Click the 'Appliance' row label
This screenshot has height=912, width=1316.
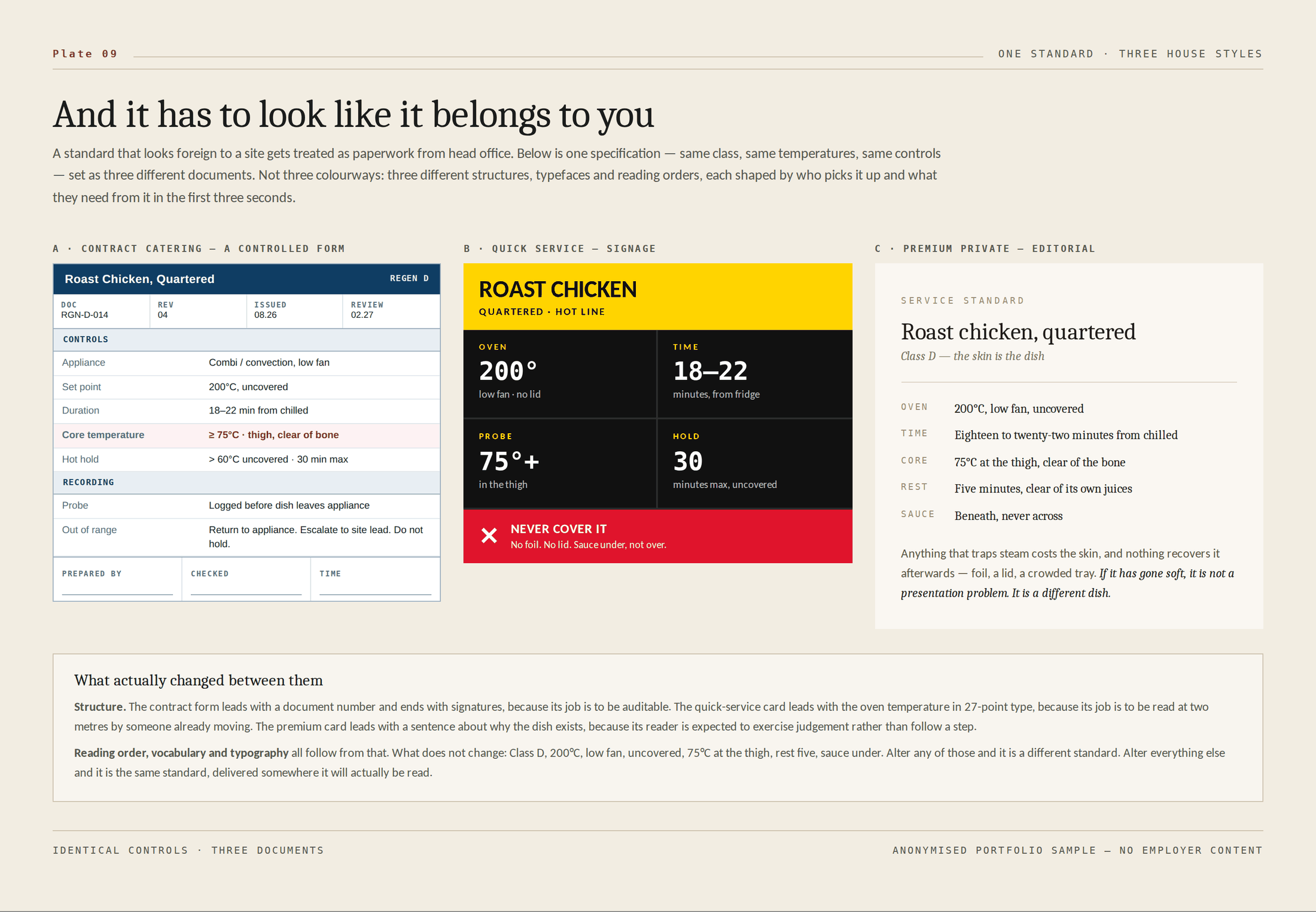point(84,363)
